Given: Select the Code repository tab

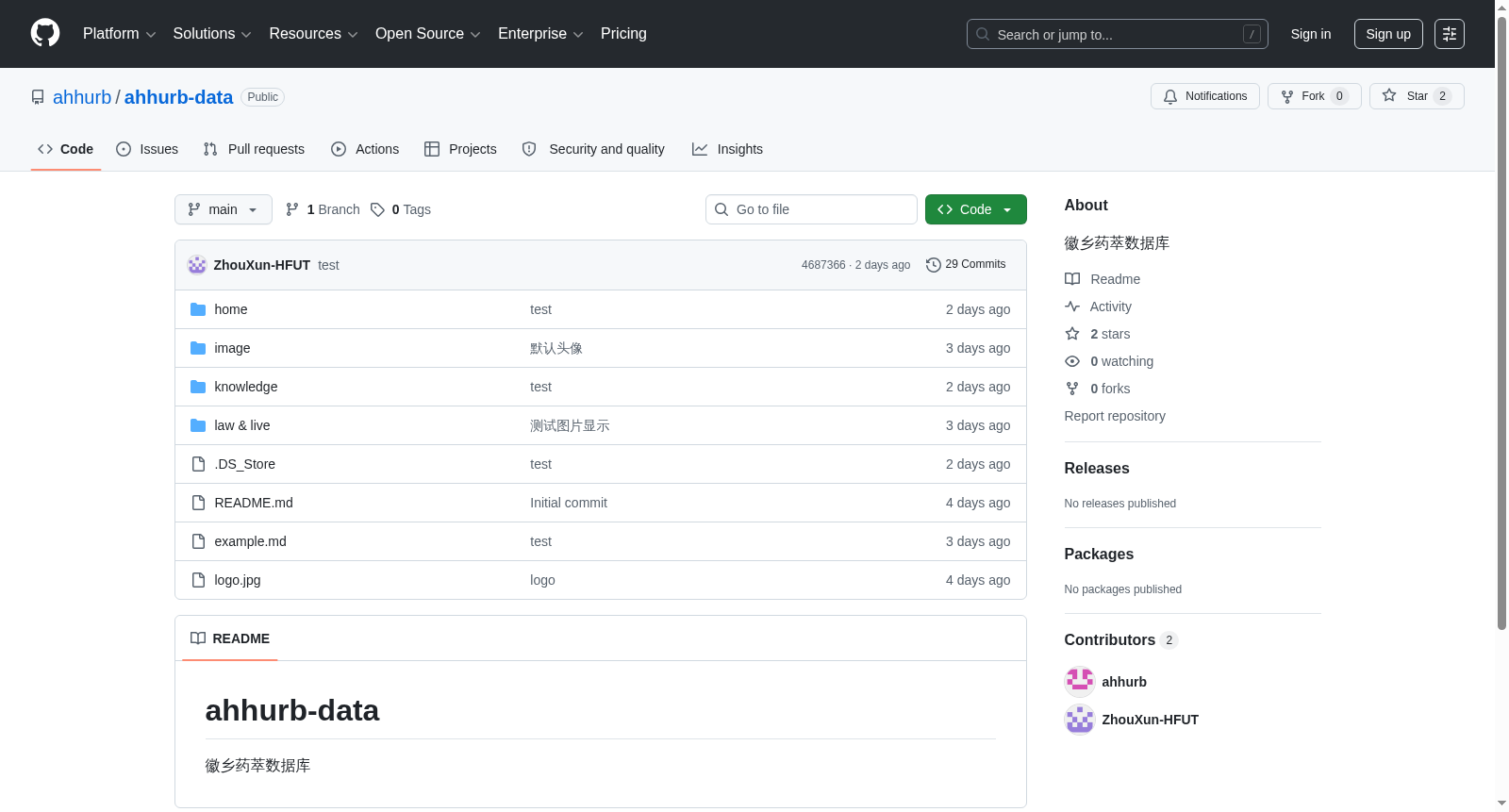Looking at the screenshot, I should [x=66, y=149].
